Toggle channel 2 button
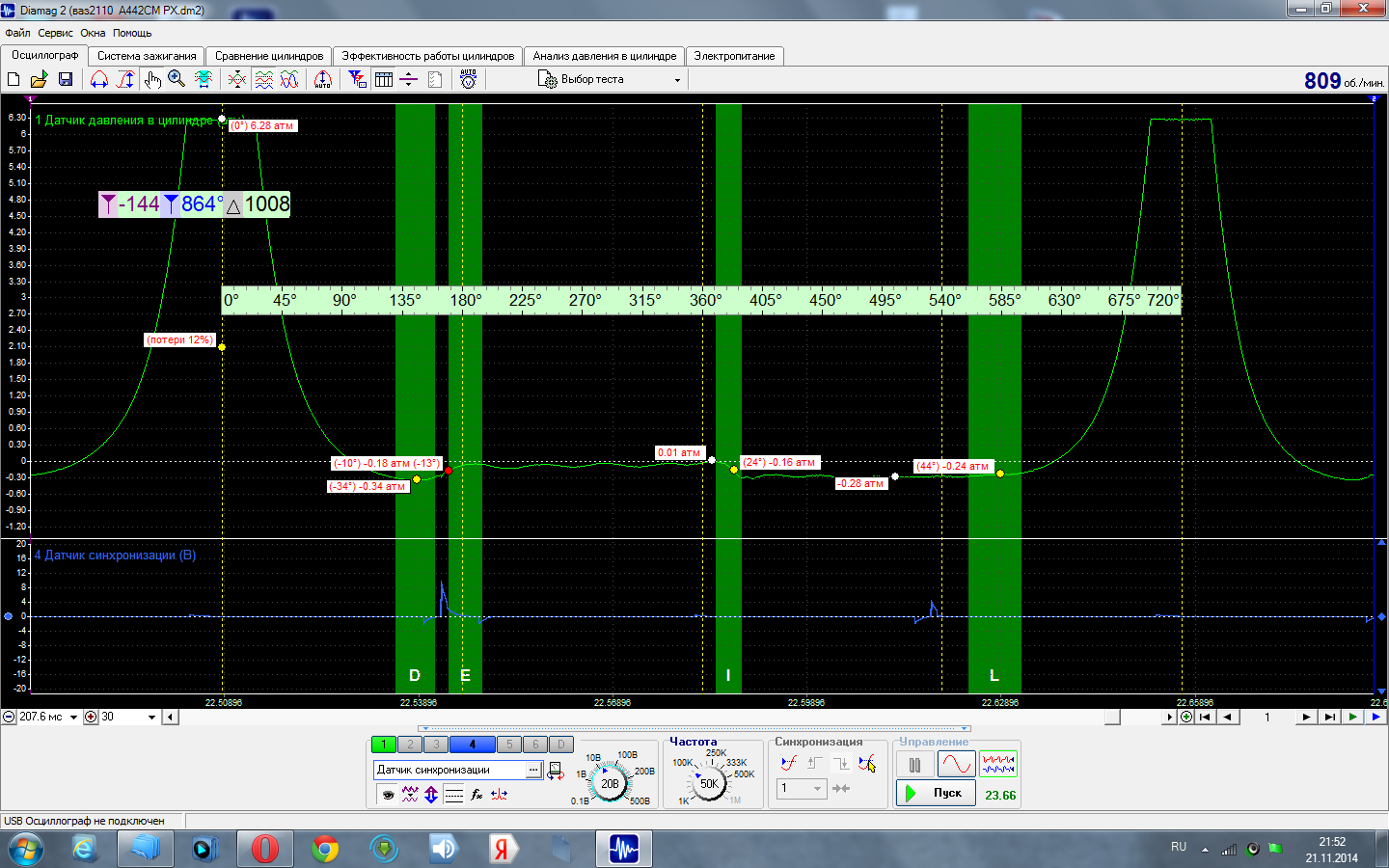The width and height of the screenshot is (1389, 868). coord(410,745)
